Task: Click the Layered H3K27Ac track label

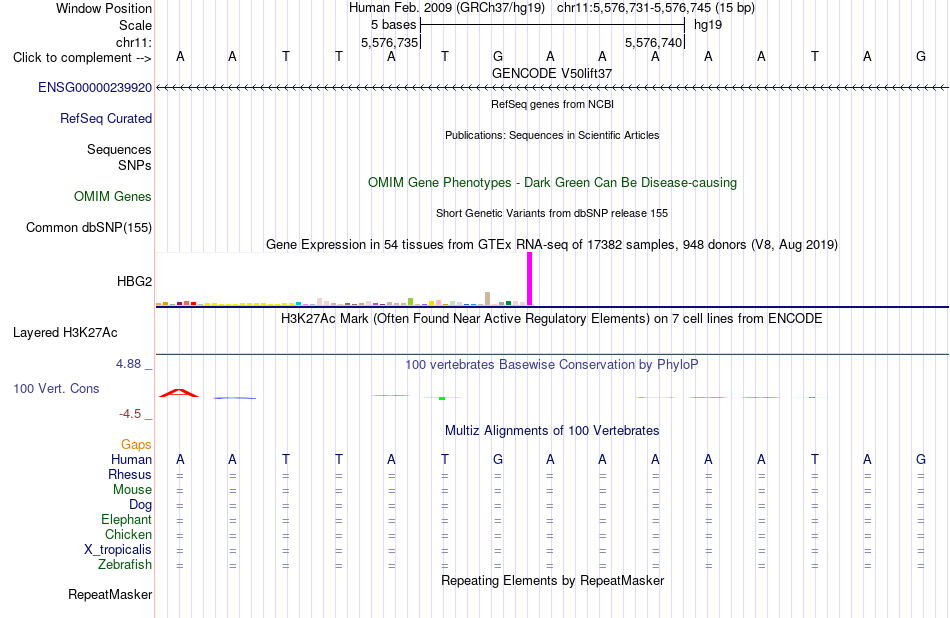Action: [65, 333]
